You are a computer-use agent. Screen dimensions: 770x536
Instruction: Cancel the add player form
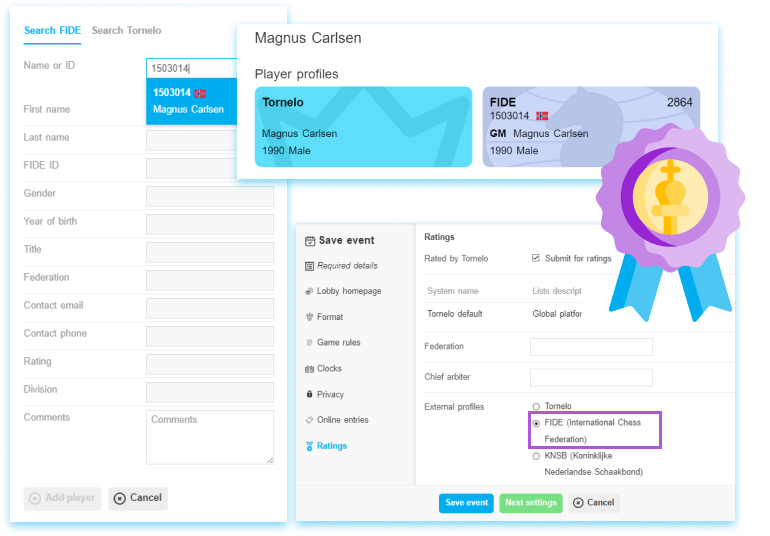pyautogui.click(x=138, y=498)
